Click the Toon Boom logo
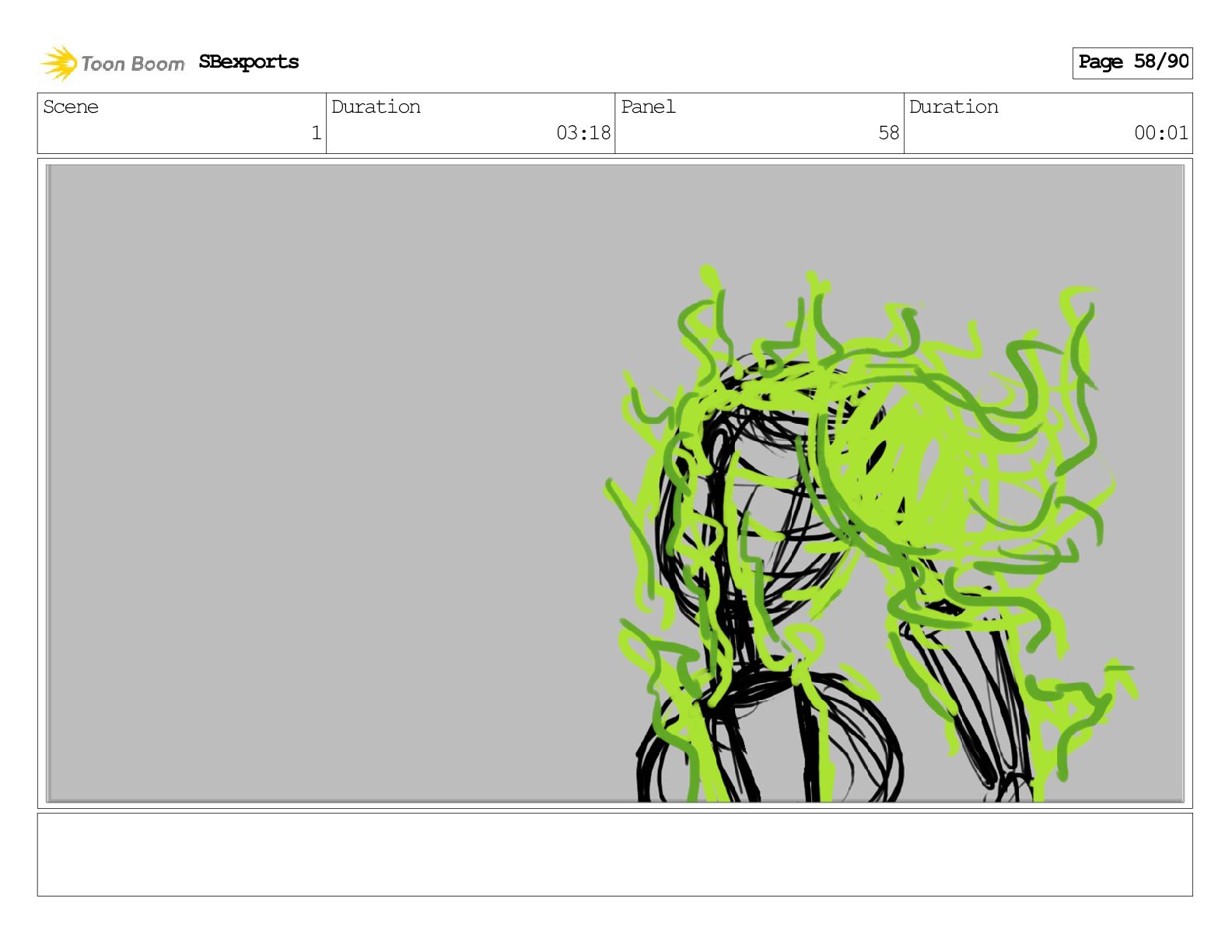The width and height of the screenshot is (1232, 952). click(112, 63)
